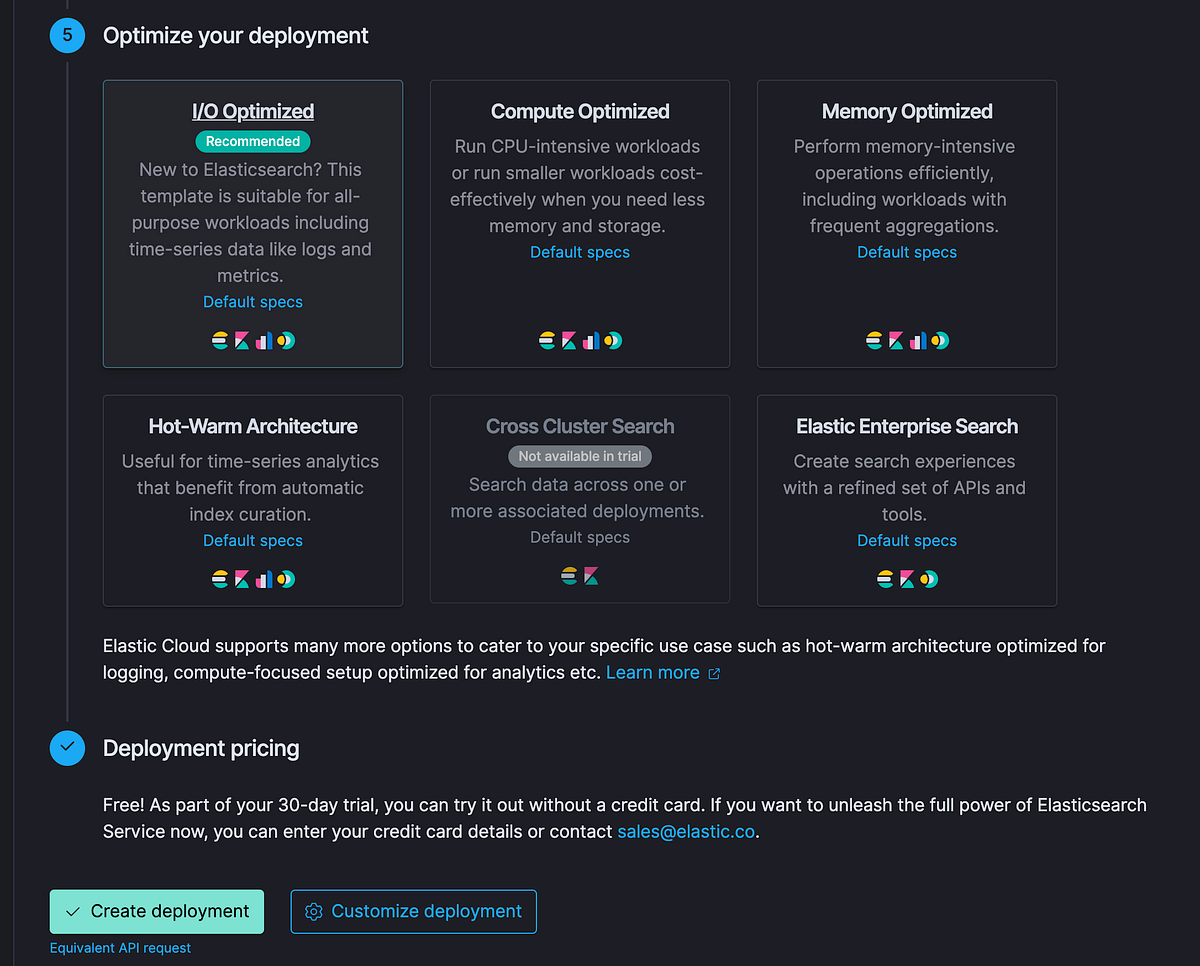Choose the Compute Optimized template title

click(580, 111)
